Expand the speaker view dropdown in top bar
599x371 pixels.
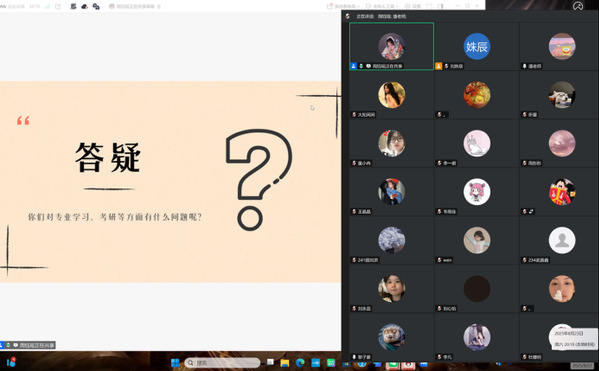coord(343,6)
